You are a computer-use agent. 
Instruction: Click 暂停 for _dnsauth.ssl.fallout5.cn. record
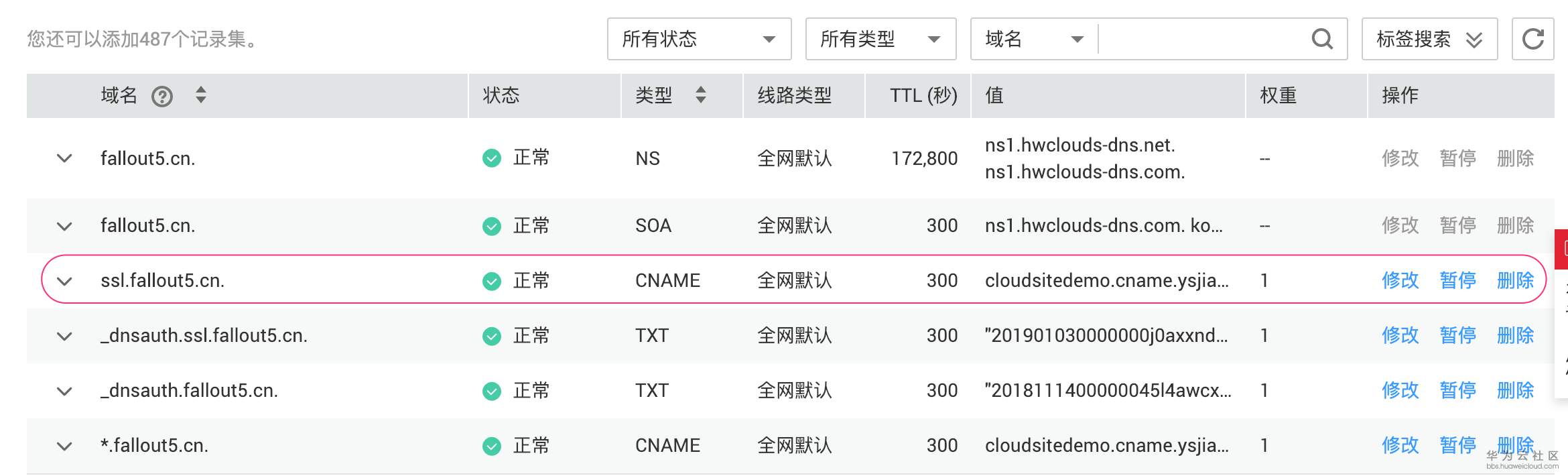pos(1457,335)
